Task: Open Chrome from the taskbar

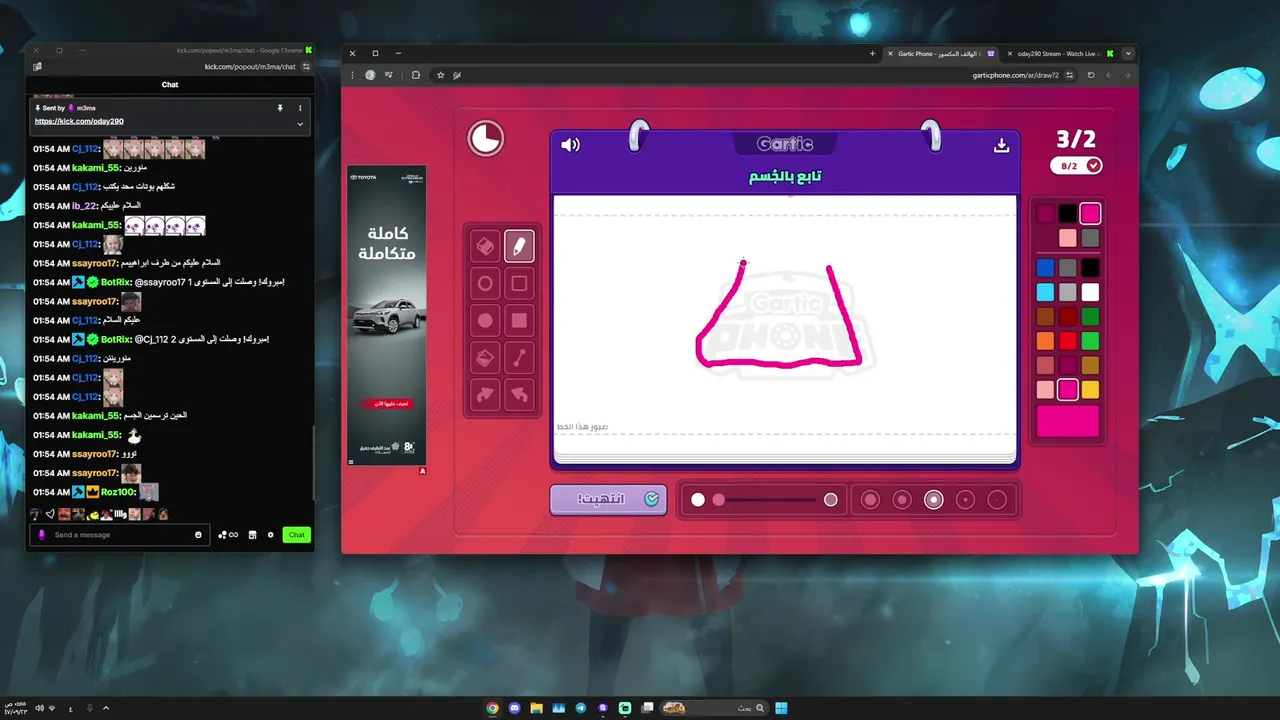Action: [492, 708]
